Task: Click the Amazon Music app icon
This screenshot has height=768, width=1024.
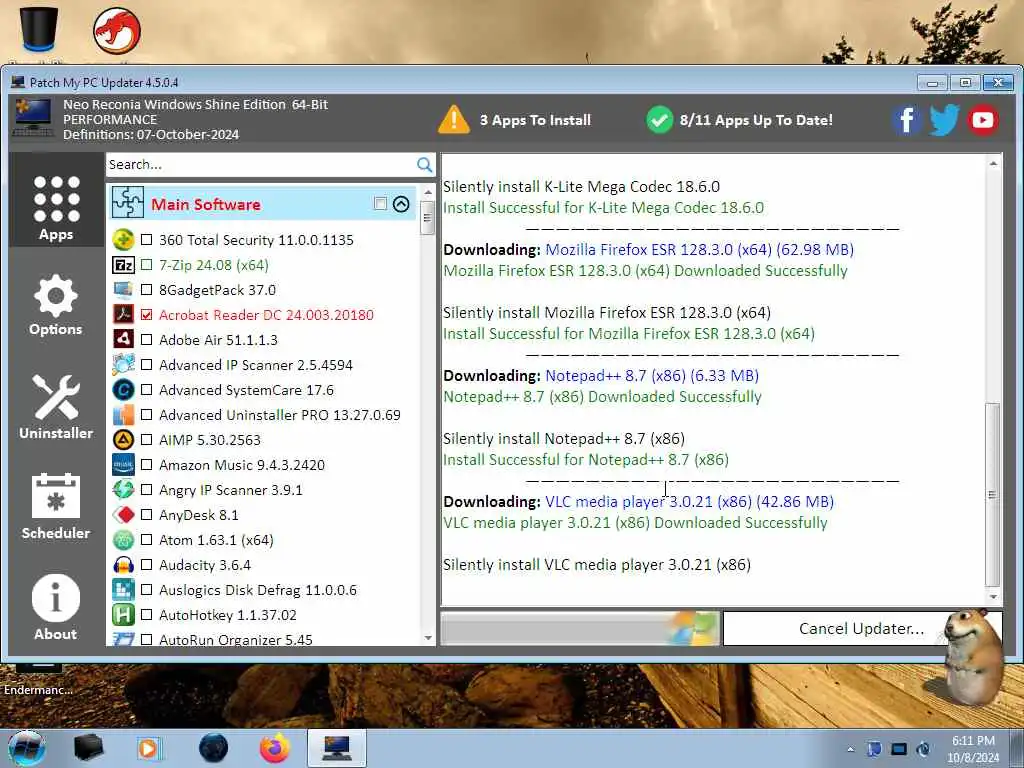Action: (x=123, y=465)
